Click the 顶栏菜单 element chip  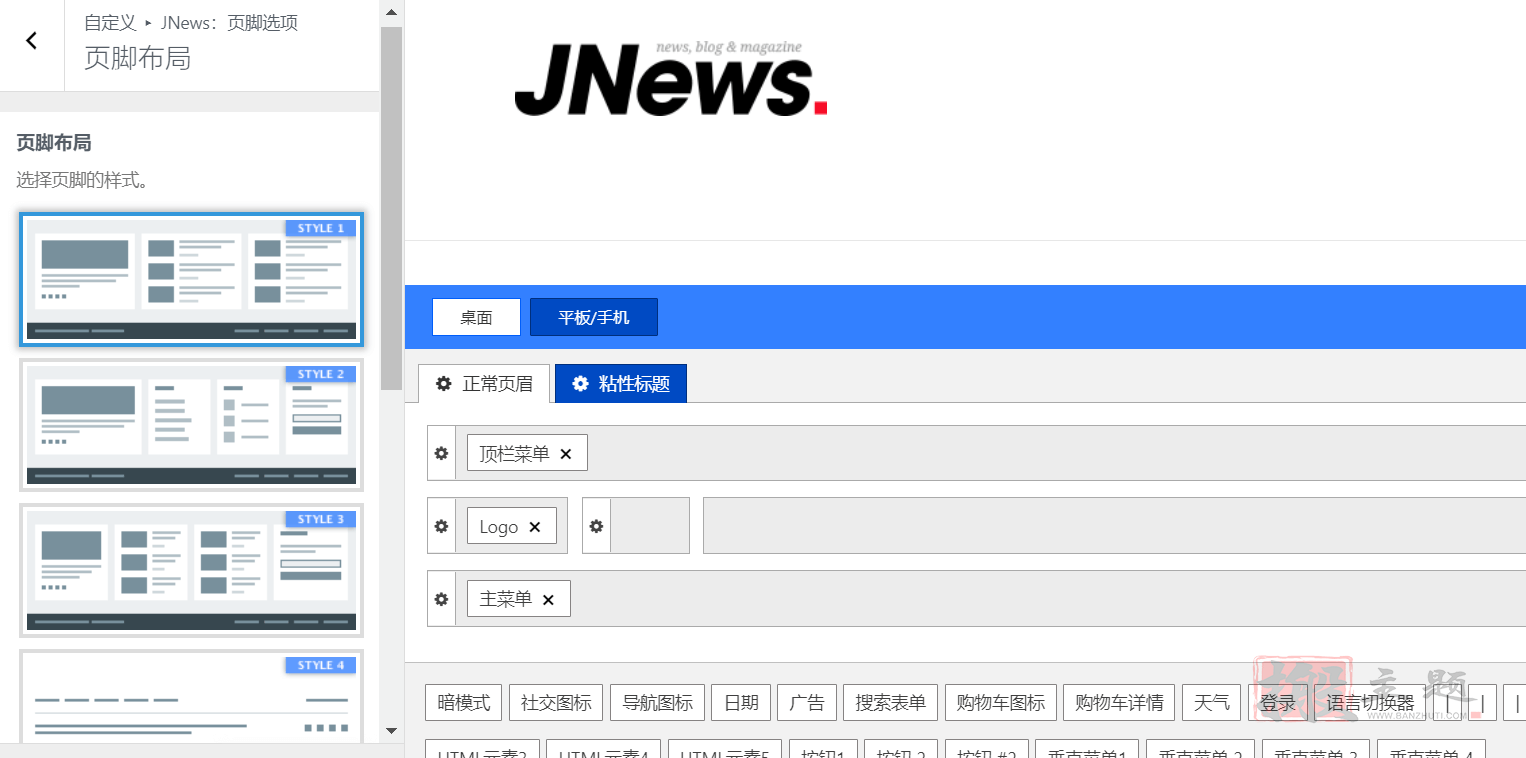tap(527, 453)
